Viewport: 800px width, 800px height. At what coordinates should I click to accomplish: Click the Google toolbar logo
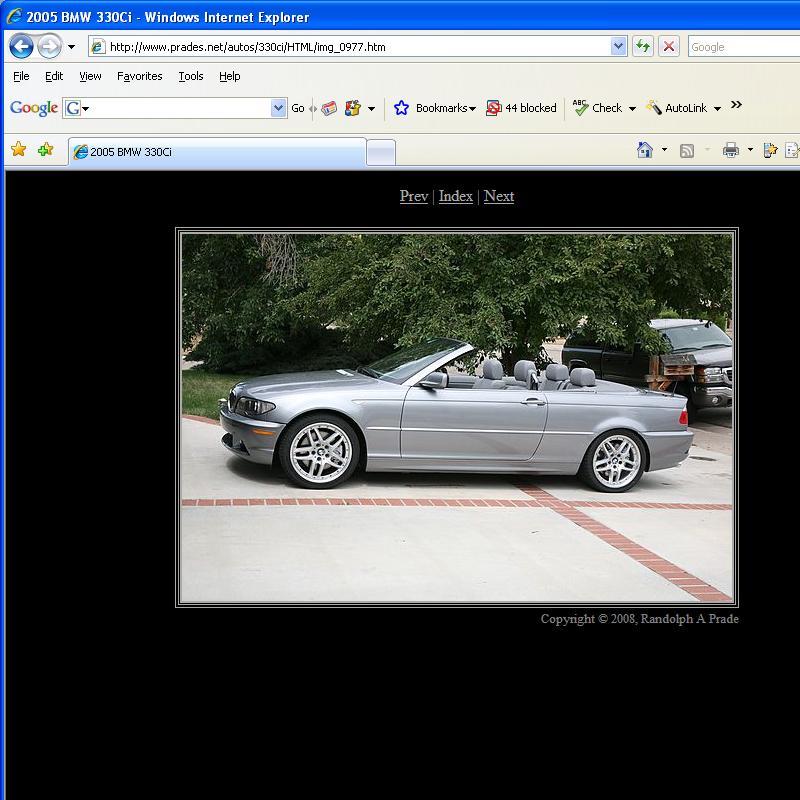pos(34,108)
